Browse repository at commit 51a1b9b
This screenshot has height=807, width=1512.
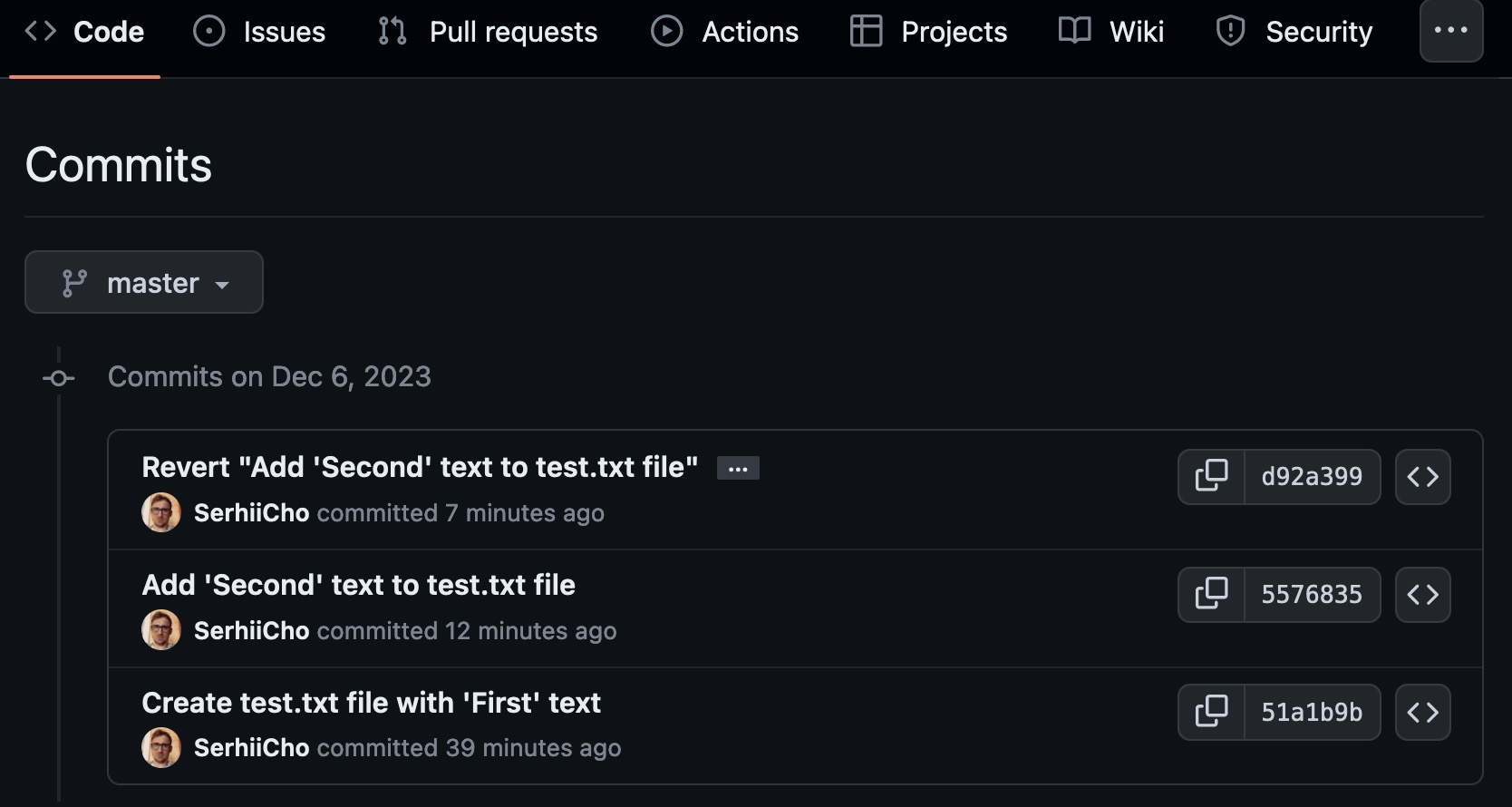(1423, 713)
